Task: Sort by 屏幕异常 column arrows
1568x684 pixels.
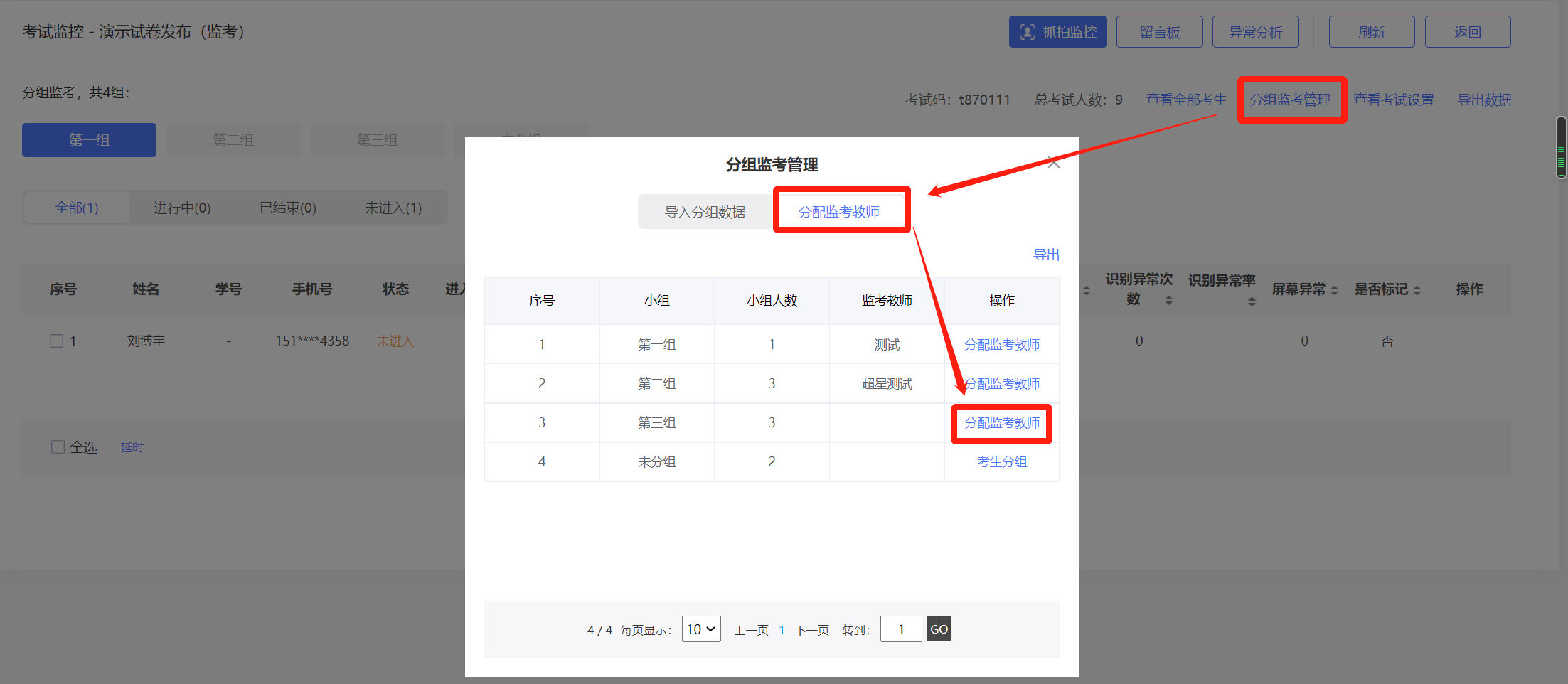Action: (1334, 290)
